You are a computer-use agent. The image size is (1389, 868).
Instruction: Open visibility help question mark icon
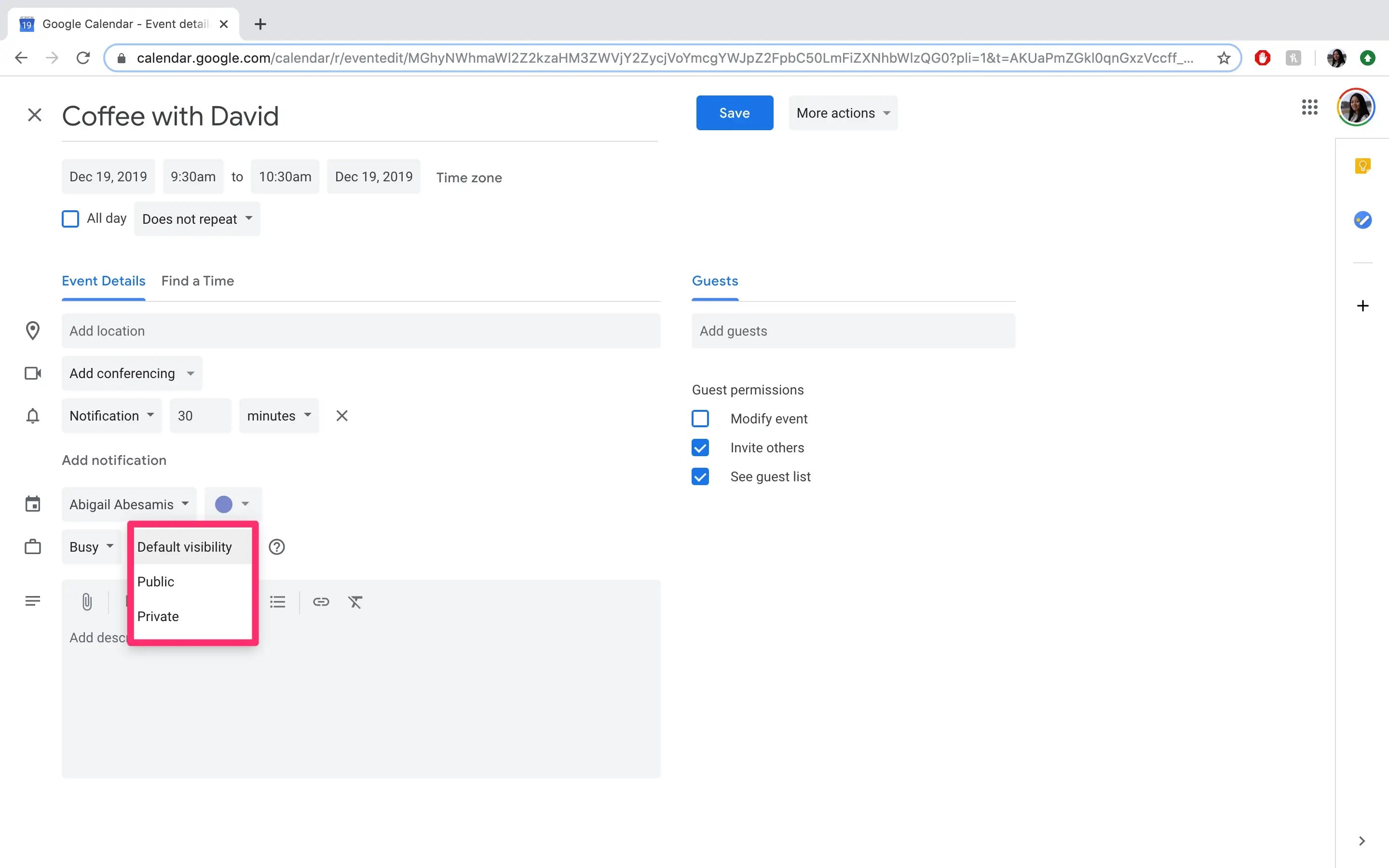click(277, 546)
